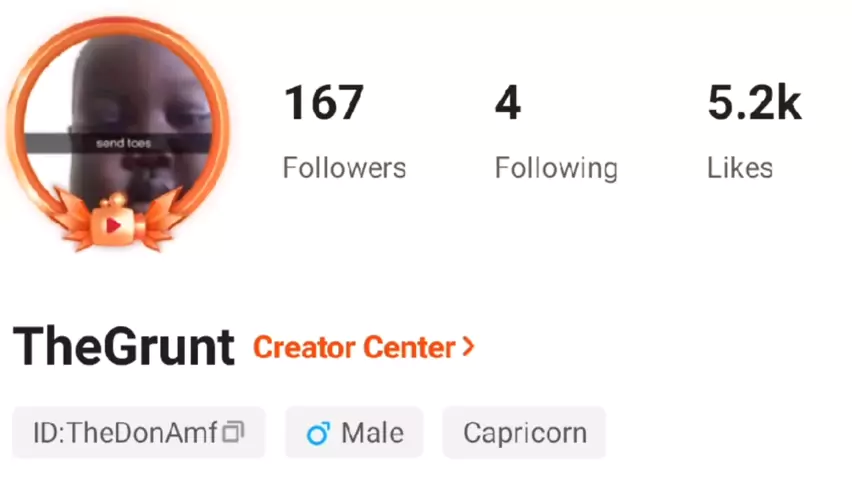Click the Creator Center chevron arrow

coord(468,346)
